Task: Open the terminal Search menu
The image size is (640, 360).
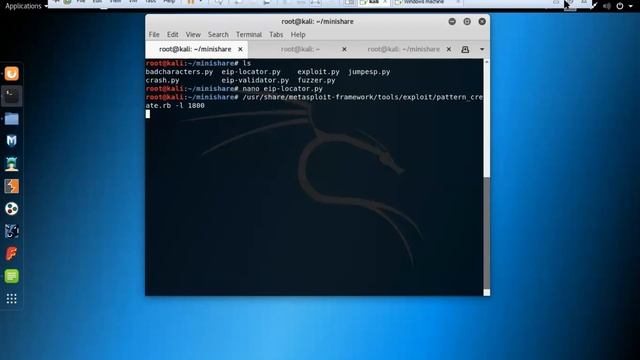Action: coord(218,35)
